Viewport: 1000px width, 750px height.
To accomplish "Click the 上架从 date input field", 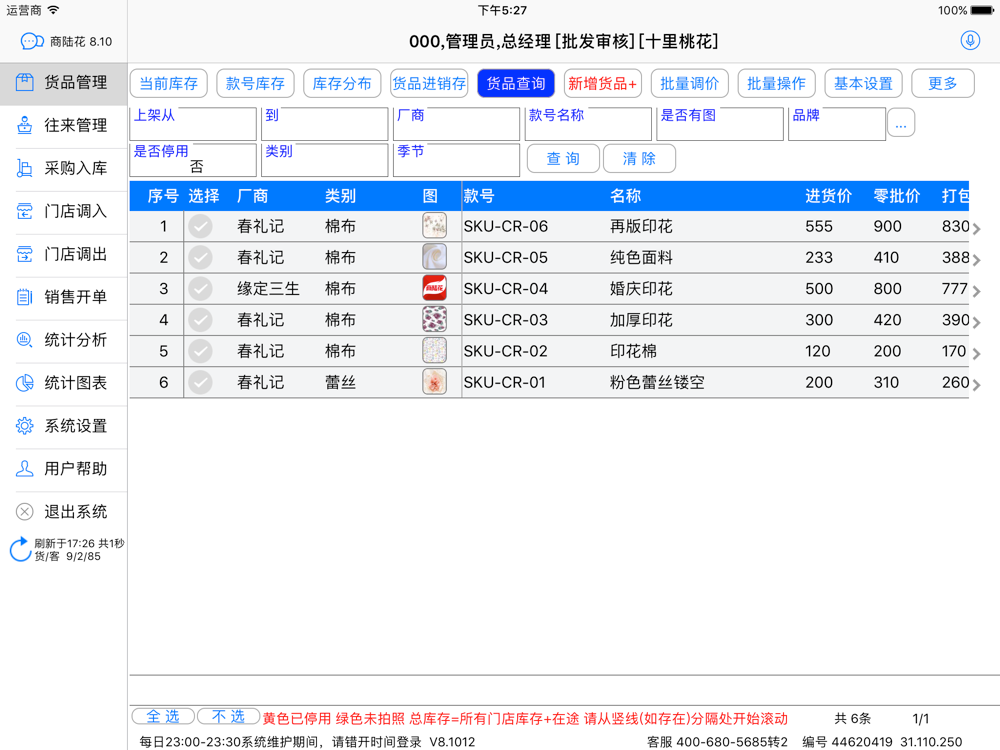I will (193, 124).
